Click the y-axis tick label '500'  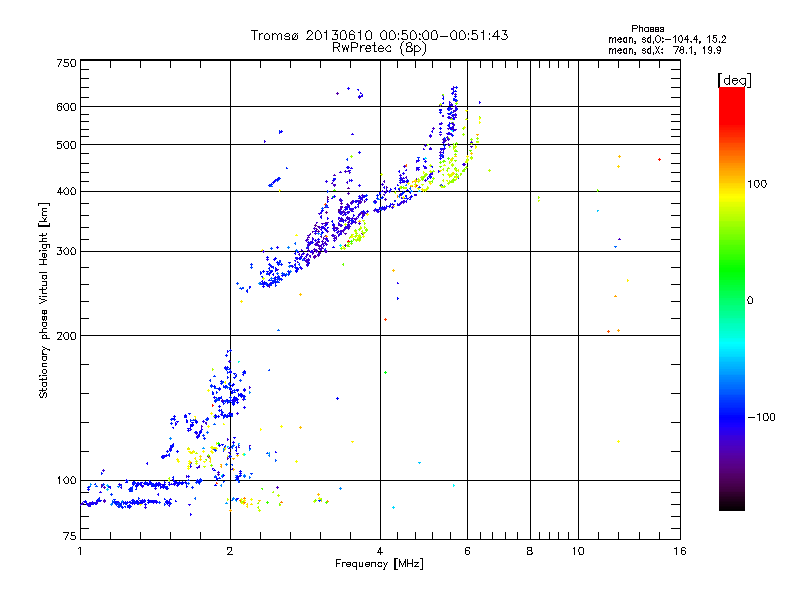pos(67,145)
